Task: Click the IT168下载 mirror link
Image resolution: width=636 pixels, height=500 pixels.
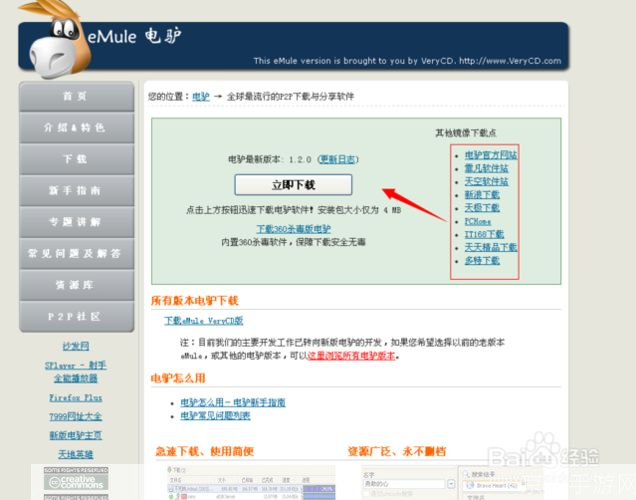Action: coord(484,234)
